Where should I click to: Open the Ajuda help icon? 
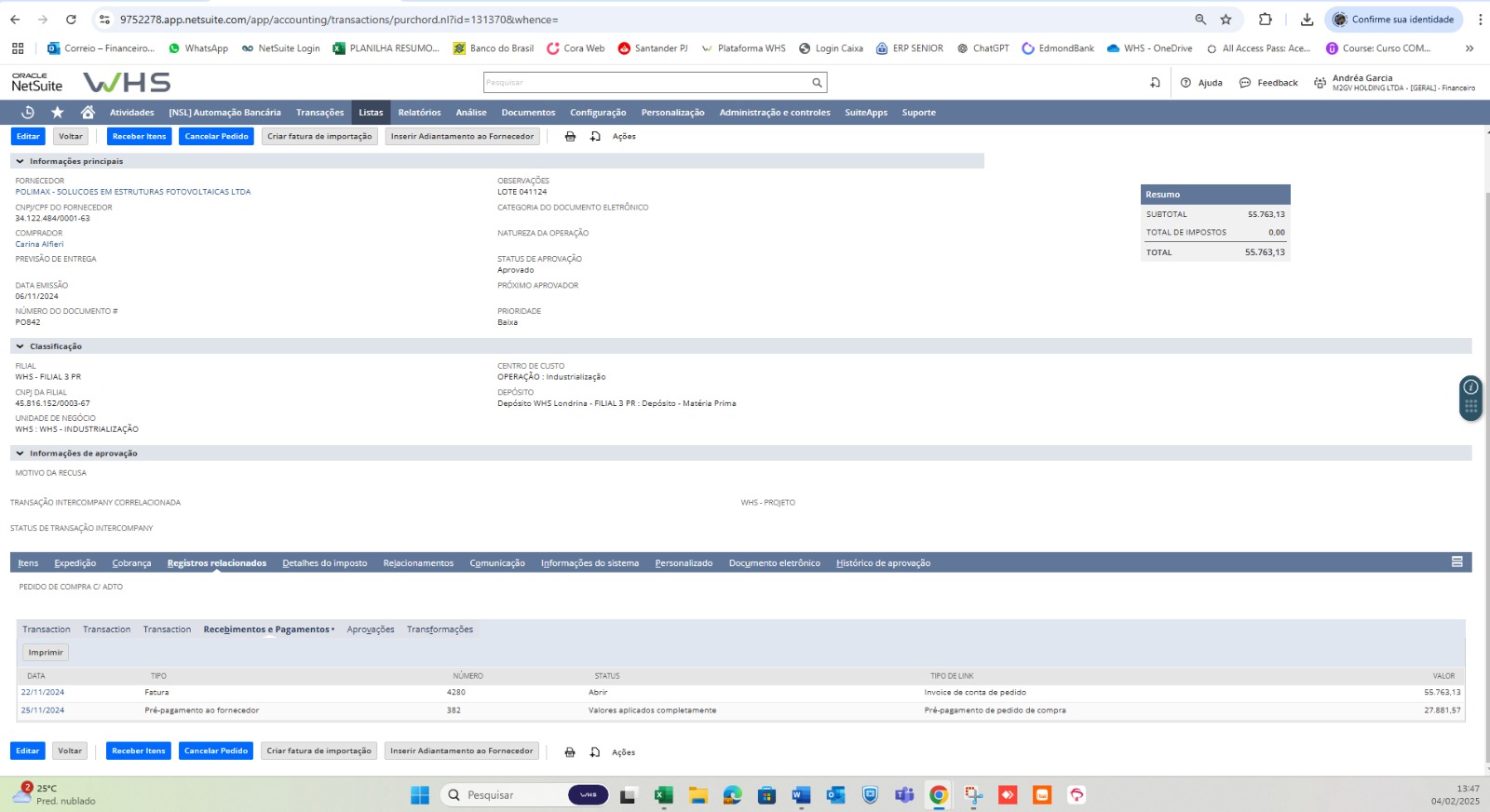pyautogui.click(x=1185, y=83)
